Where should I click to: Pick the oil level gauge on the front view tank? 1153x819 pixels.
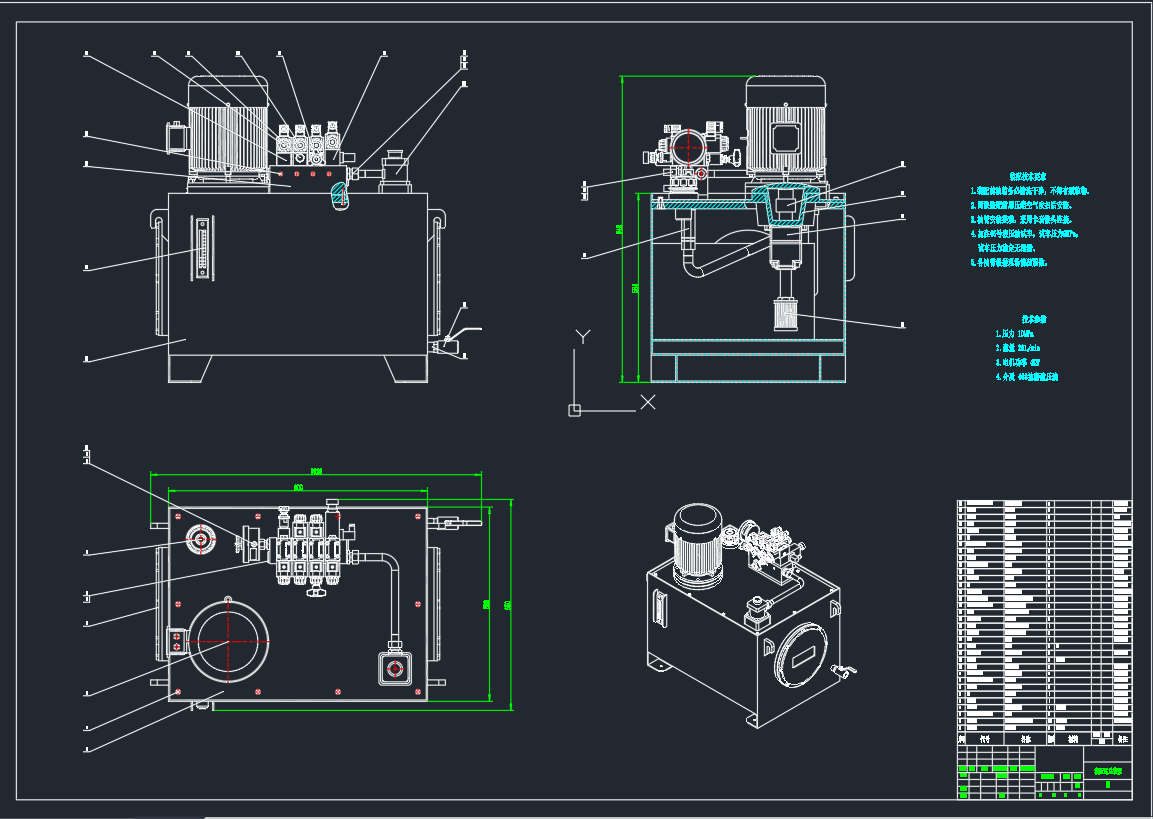[201, 248]
